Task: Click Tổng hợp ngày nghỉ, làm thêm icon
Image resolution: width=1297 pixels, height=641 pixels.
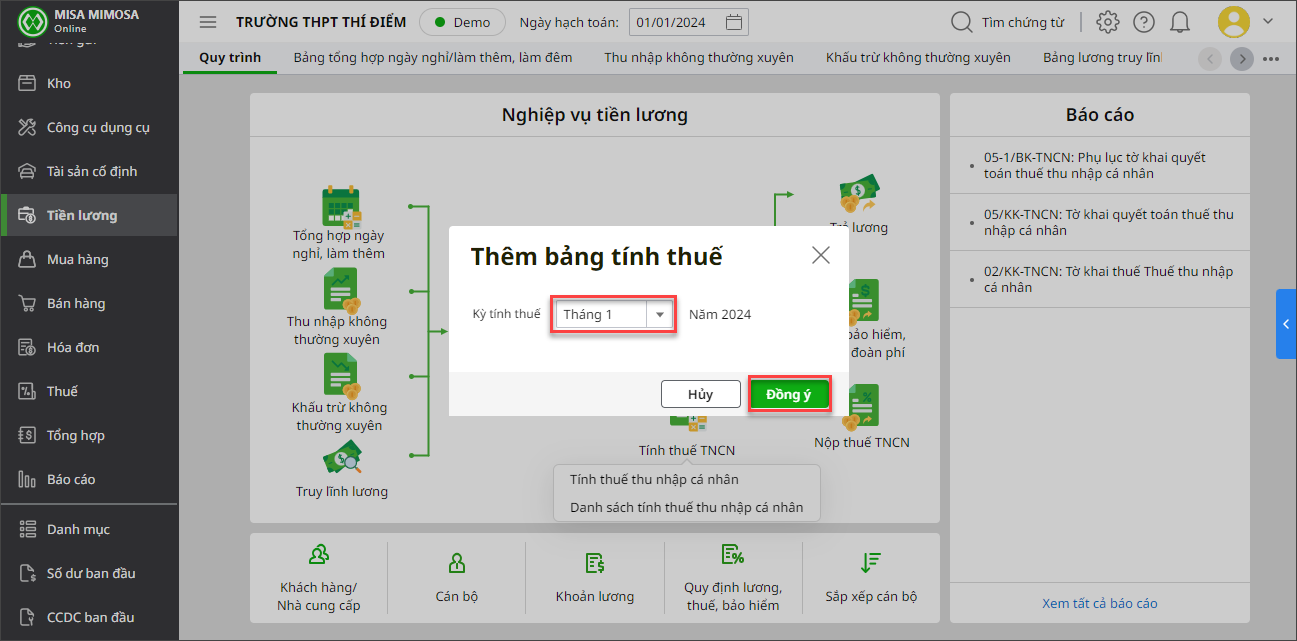Action: pos(341,205)
